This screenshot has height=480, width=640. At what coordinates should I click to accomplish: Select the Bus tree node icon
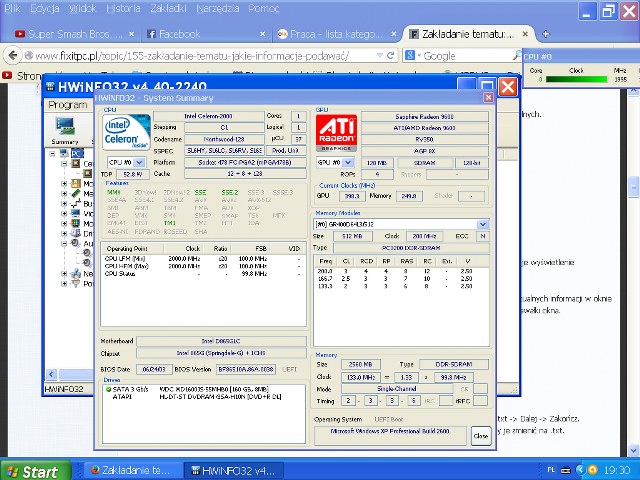pyautogui.click(x=76, y=203)
